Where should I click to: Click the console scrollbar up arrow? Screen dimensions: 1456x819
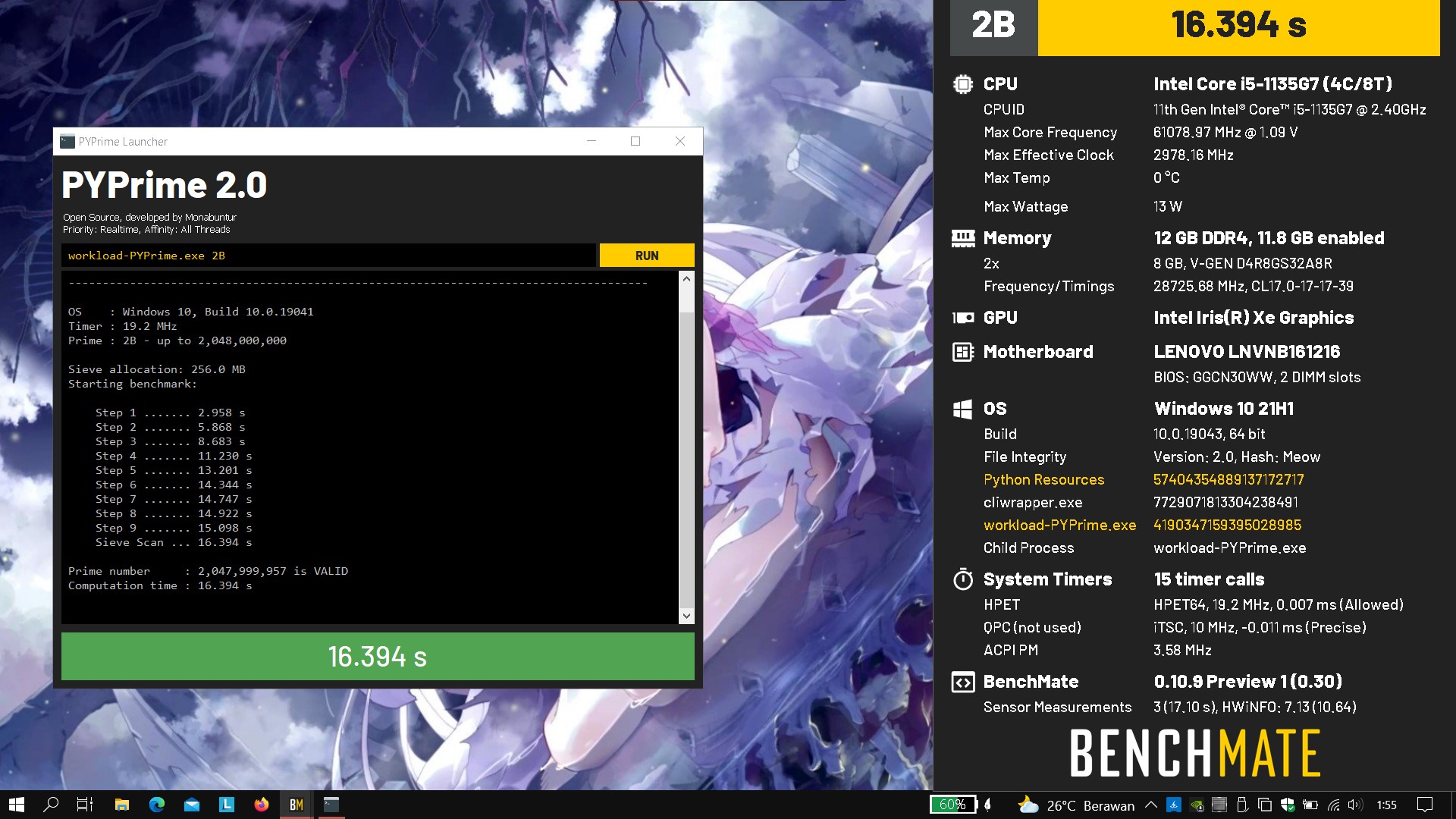click(686, 278)
